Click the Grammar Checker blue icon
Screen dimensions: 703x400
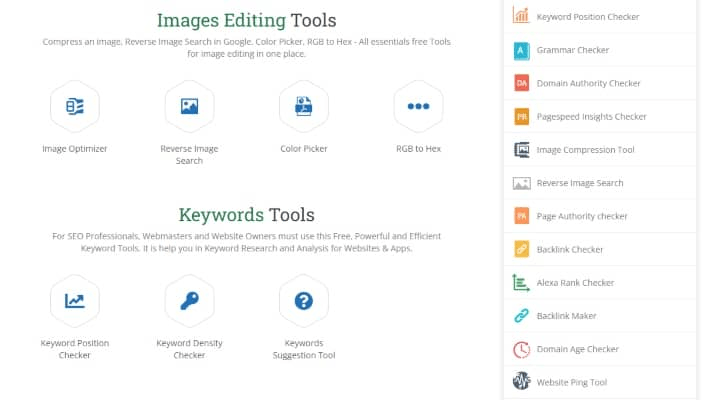521,50
